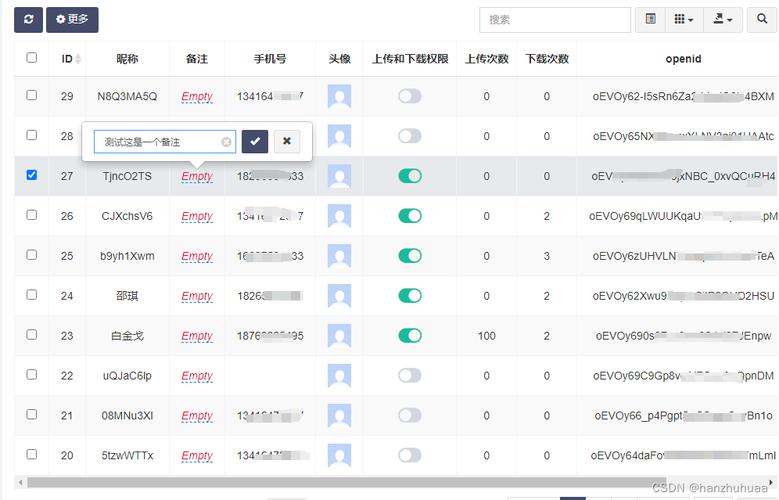Screen dimensions: 779x500
Task: Select the checkbox for row 21
Action: point(31,415)
